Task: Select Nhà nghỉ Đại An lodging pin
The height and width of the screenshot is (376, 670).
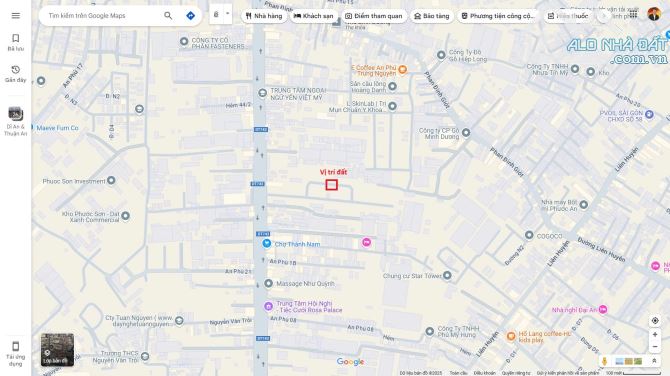Action: click(x=603, y=309)
